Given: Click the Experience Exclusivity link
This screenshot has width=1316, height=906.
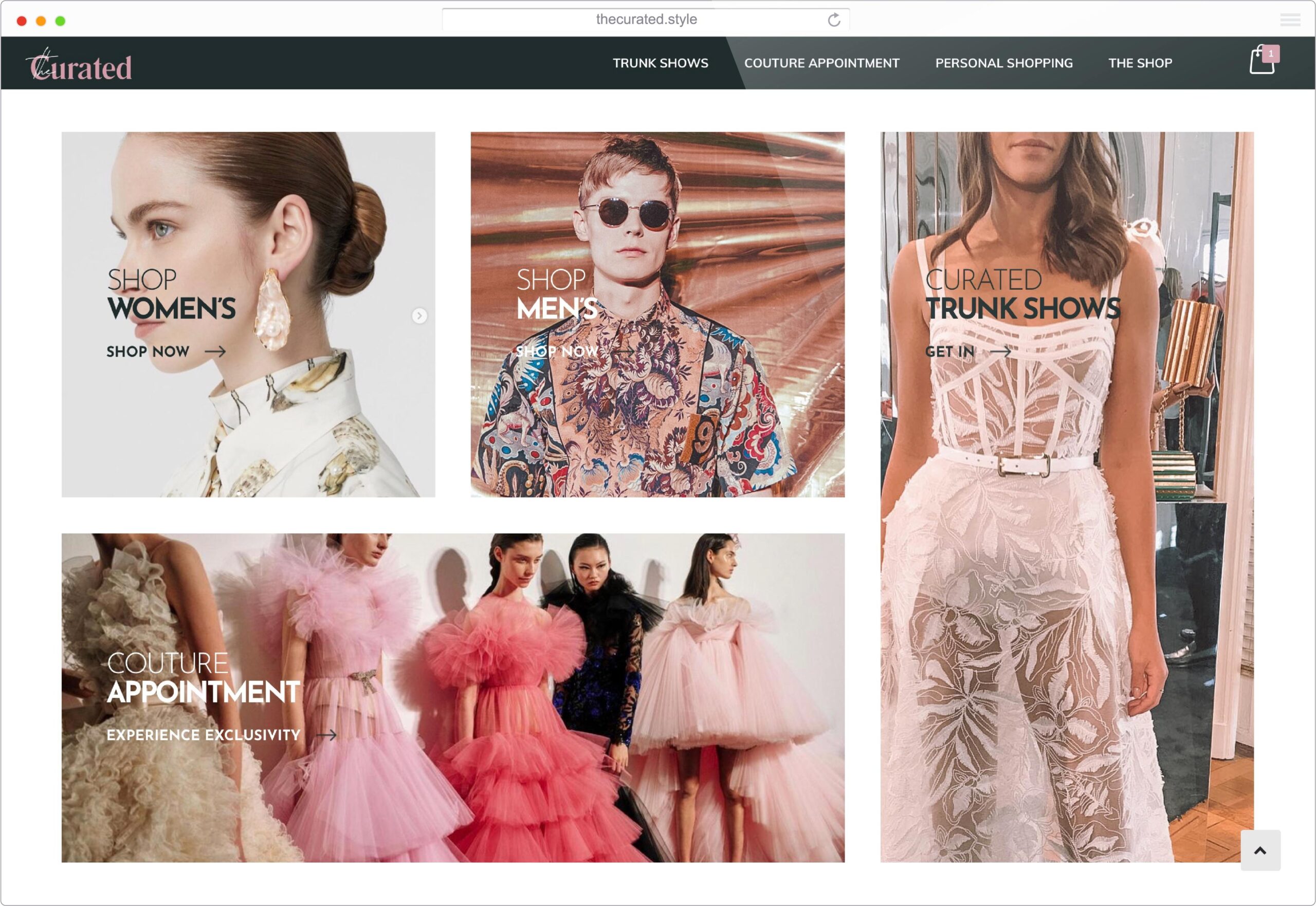Looking at the screenshot, I should [x=203, y=735].
